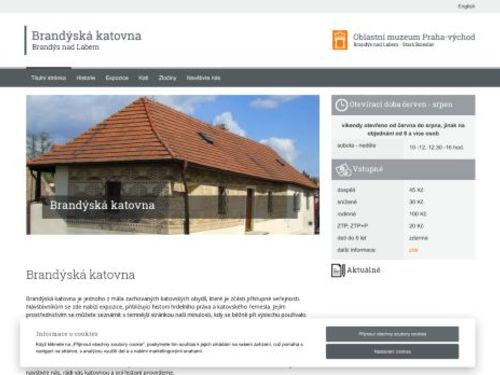Click the katovna house banner image
The width and height of the screenshot is (500, 375).
[x=173, y=165]
